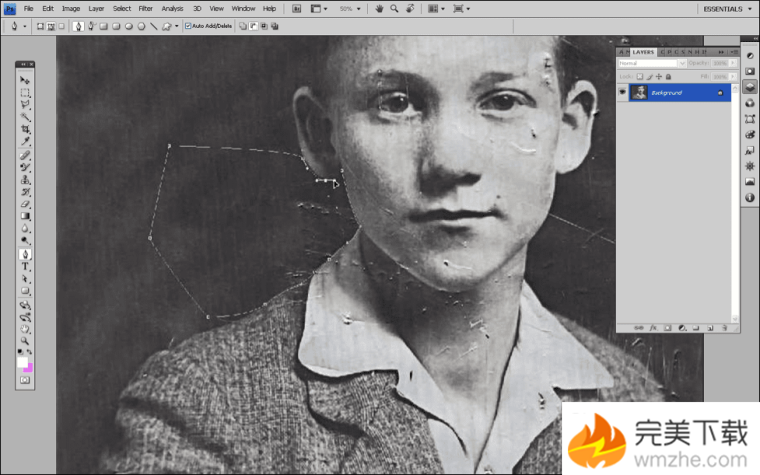Select the Crop tool
Viewport: 760px width, 475px height.
click(25, 129)
